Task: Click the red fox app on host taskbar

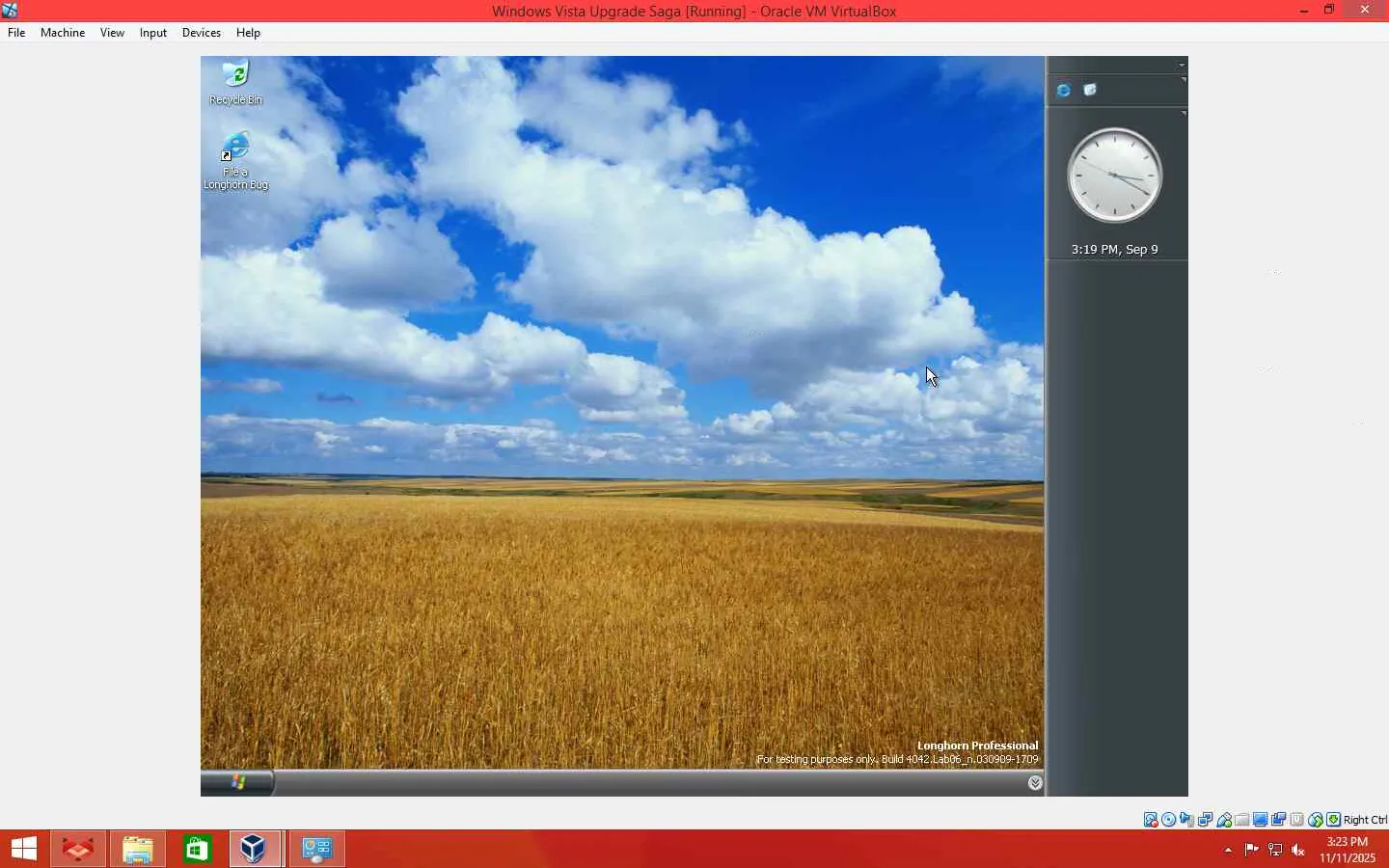Action: 78,849
